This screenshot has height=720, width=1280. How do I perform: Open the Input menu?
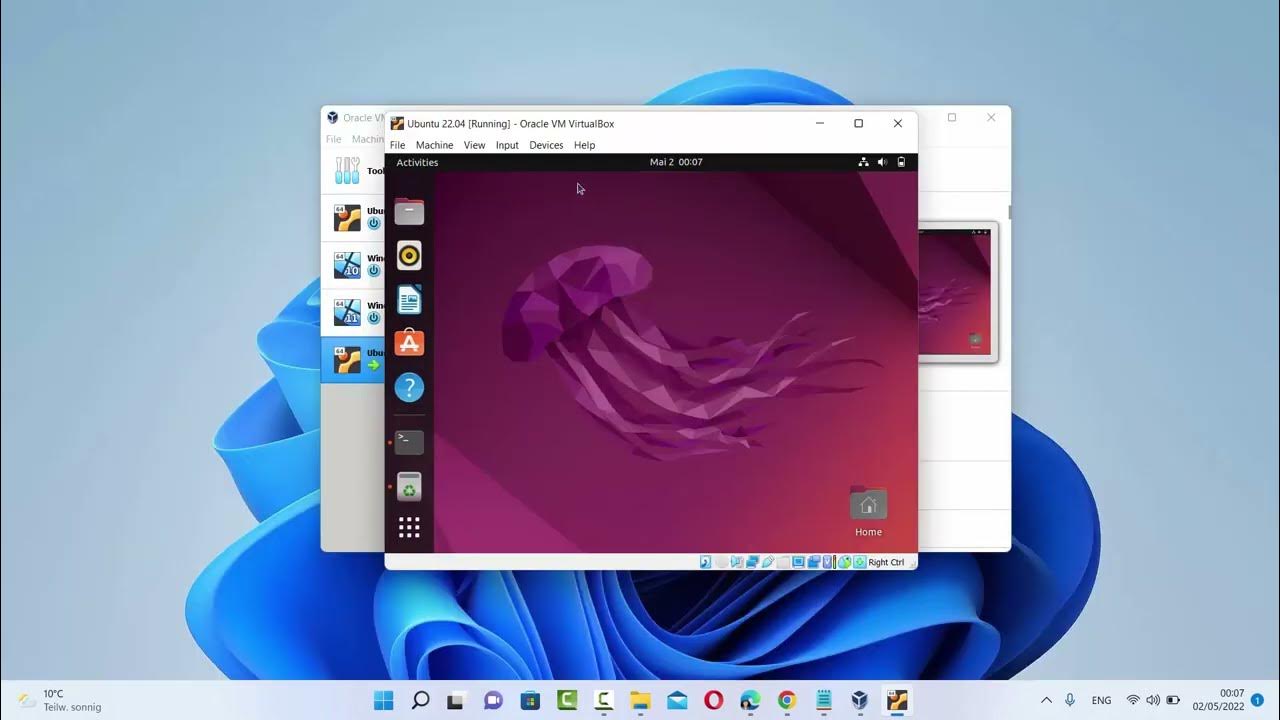(x=507, y=145)
